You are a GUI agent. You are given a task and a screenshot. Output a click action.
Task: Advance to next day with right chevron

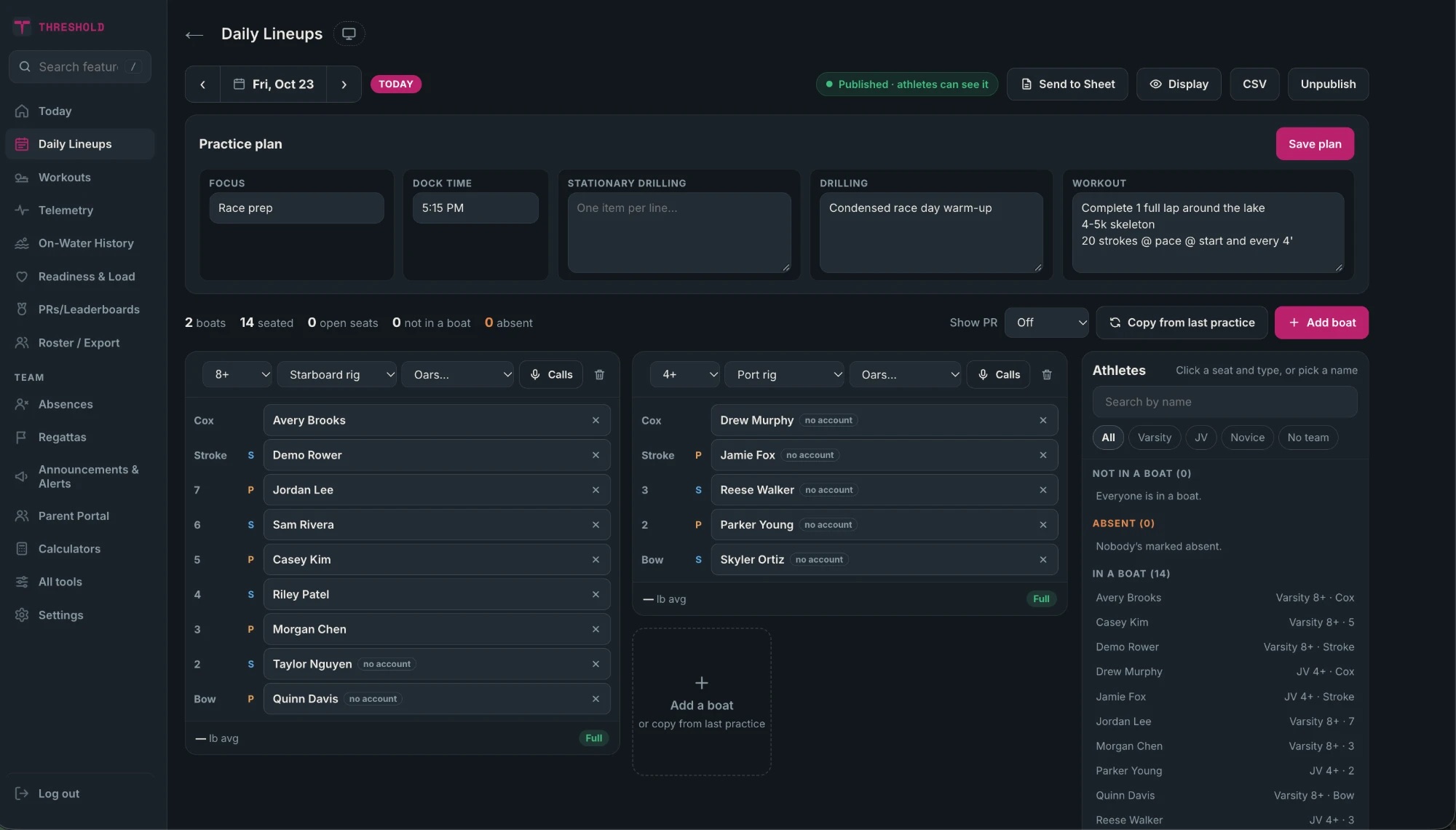click(x=344, y=84)
